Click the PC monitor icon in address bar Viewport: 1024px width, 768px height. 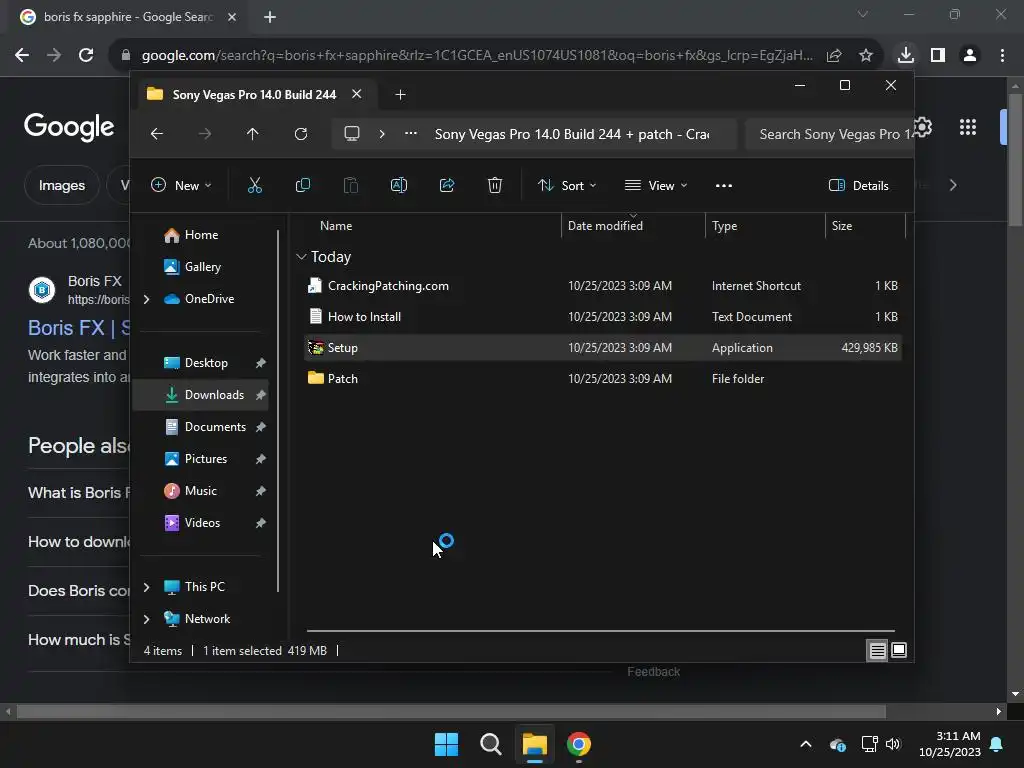[352, 134]
